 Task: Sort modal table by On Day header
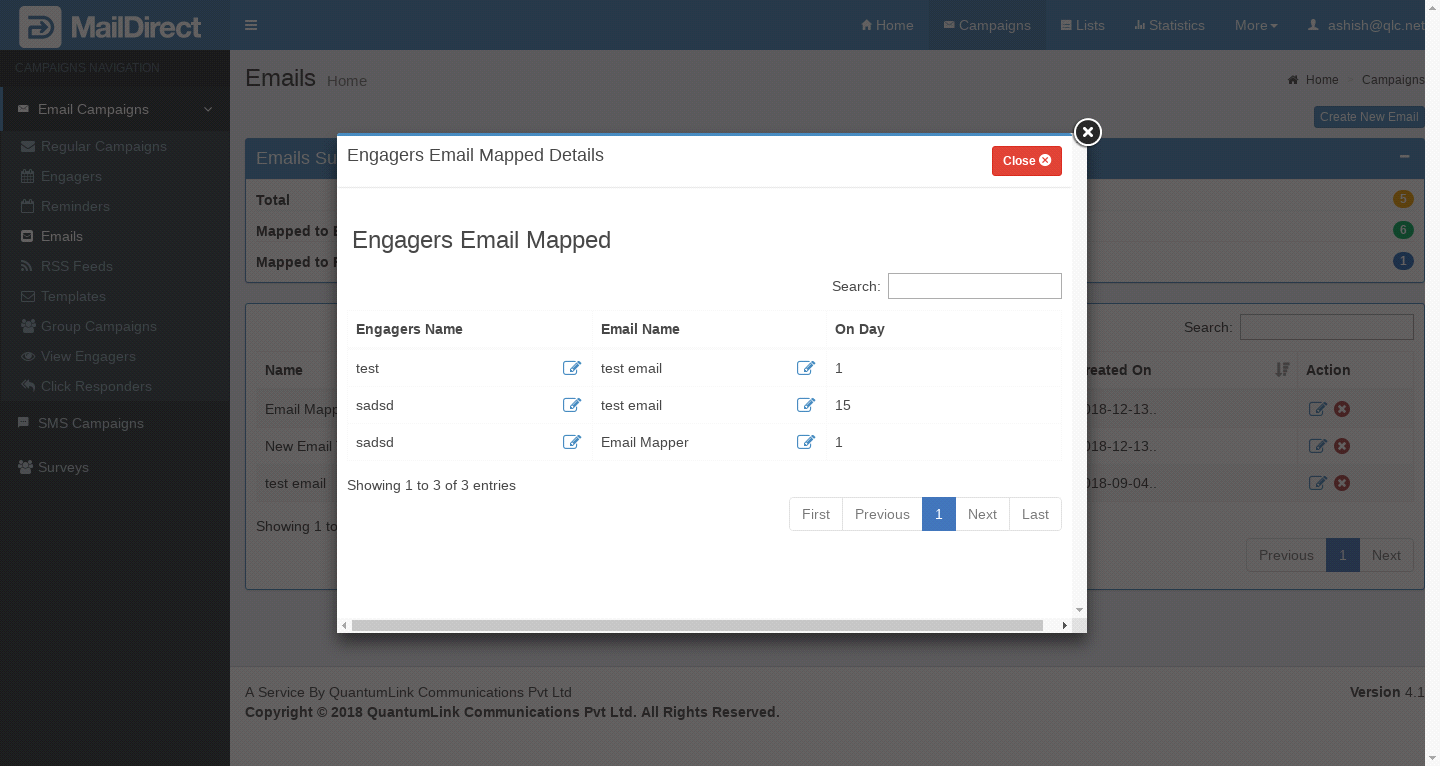[860, 329]
